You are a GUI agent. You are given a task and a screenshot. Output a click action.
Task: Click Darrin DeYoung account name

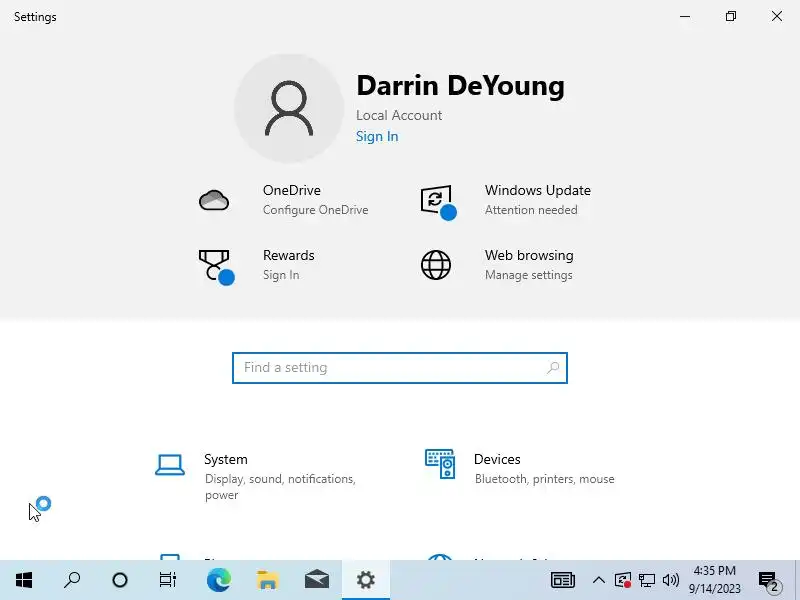(461, 85)
